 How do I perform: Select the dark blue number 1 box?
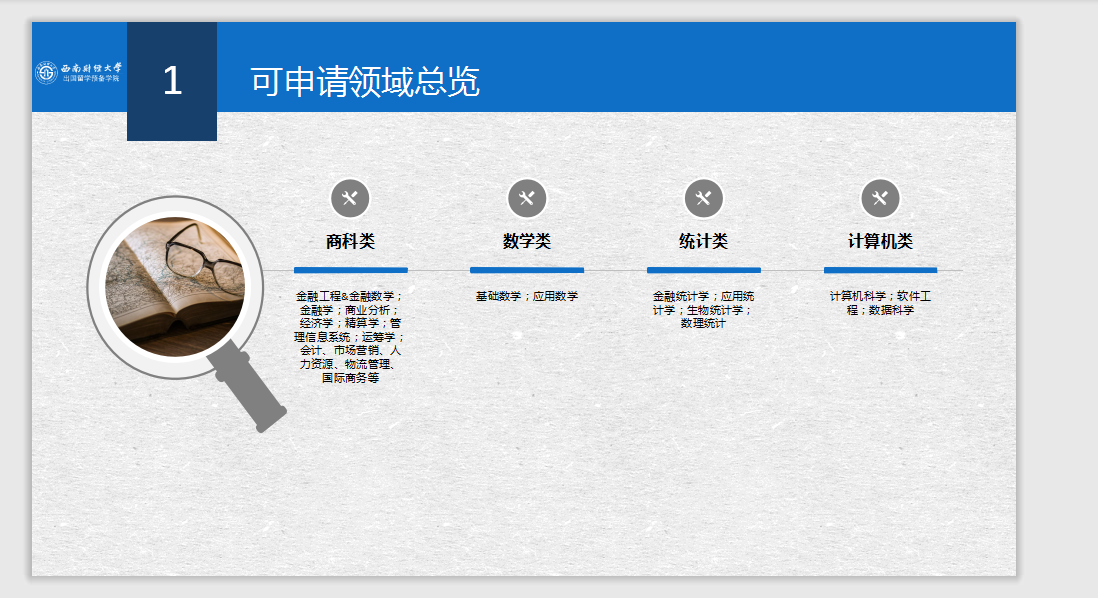[172, 82]
